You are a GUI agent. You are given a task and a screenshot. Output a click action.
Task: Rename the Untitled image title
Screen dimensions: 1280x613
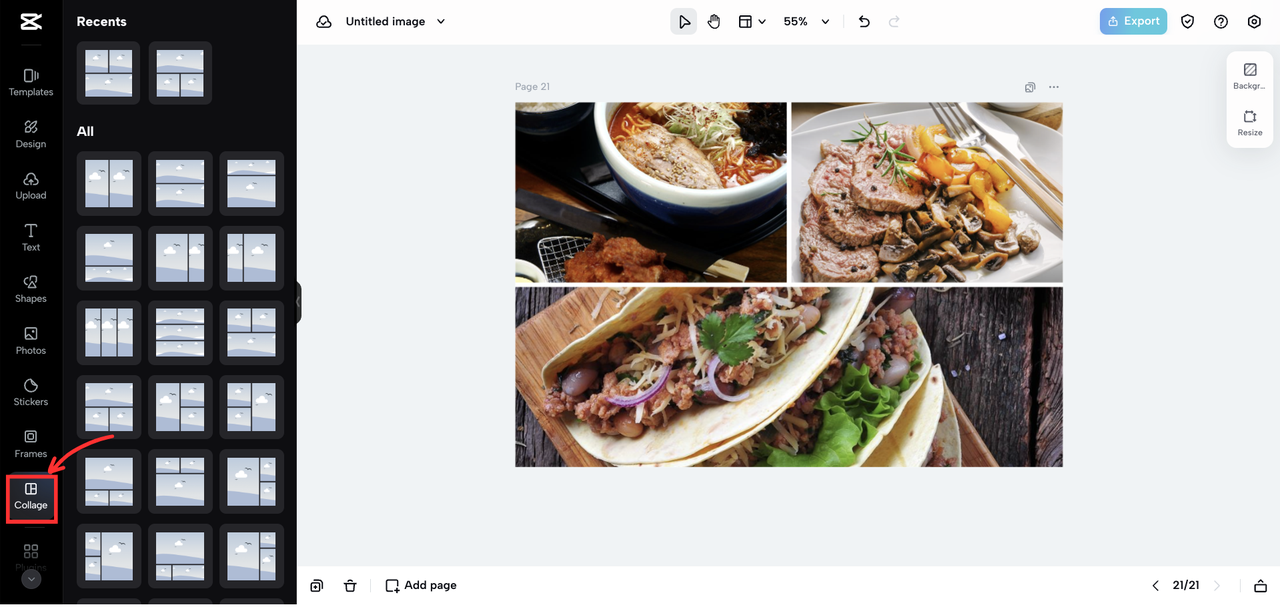point(385,21)
